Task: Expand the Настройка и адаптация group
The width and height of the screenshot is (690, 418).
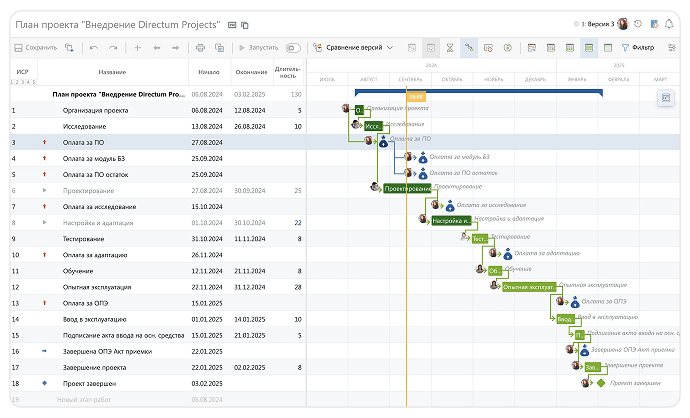Action: point(45,222)
